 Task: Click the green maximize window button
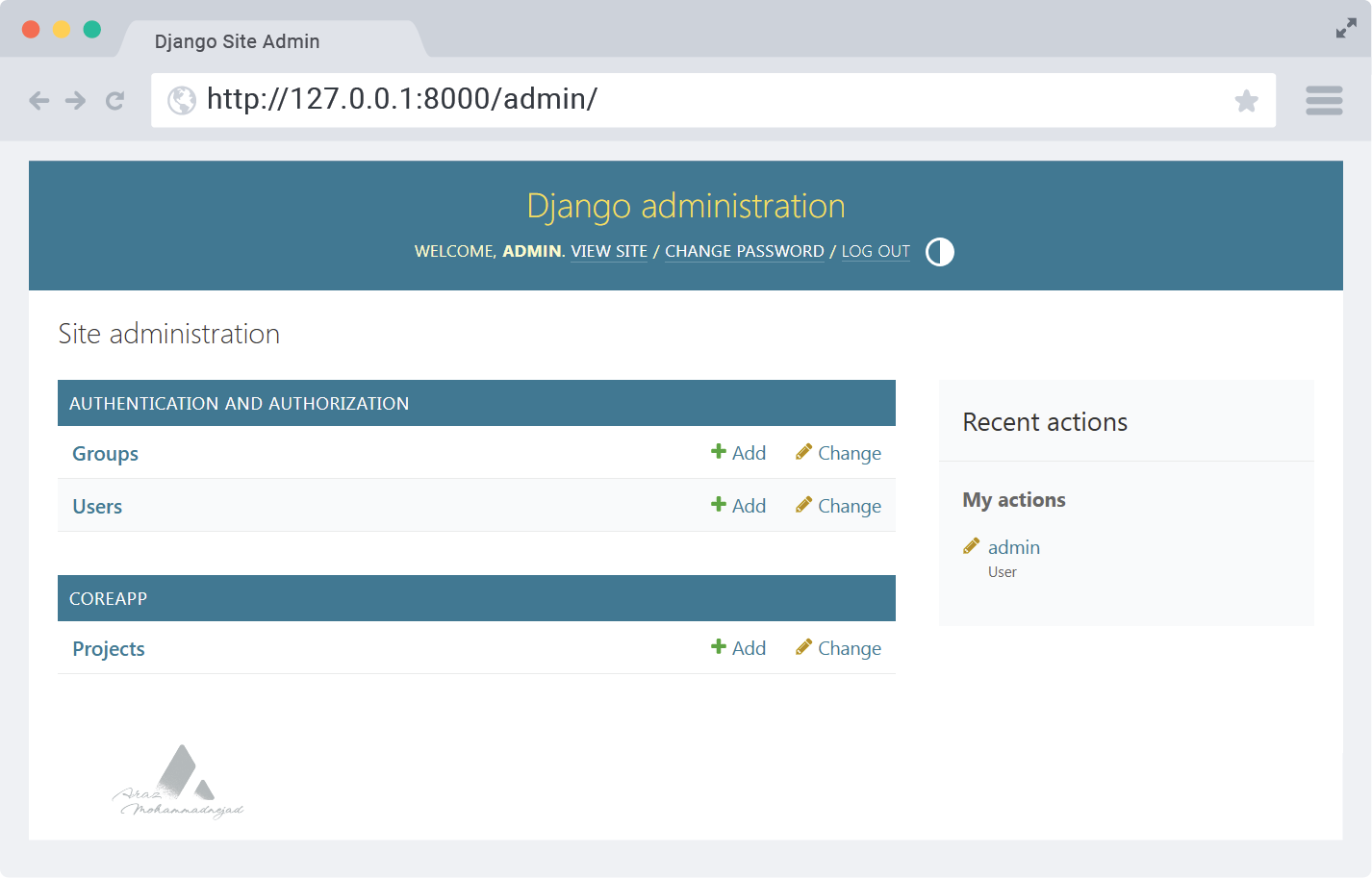92,29
